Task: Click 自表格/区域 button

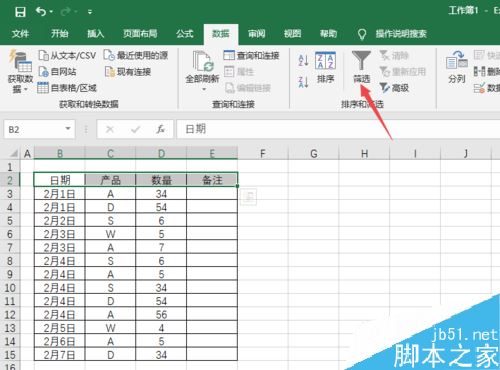Action: (x=67, y=88)
